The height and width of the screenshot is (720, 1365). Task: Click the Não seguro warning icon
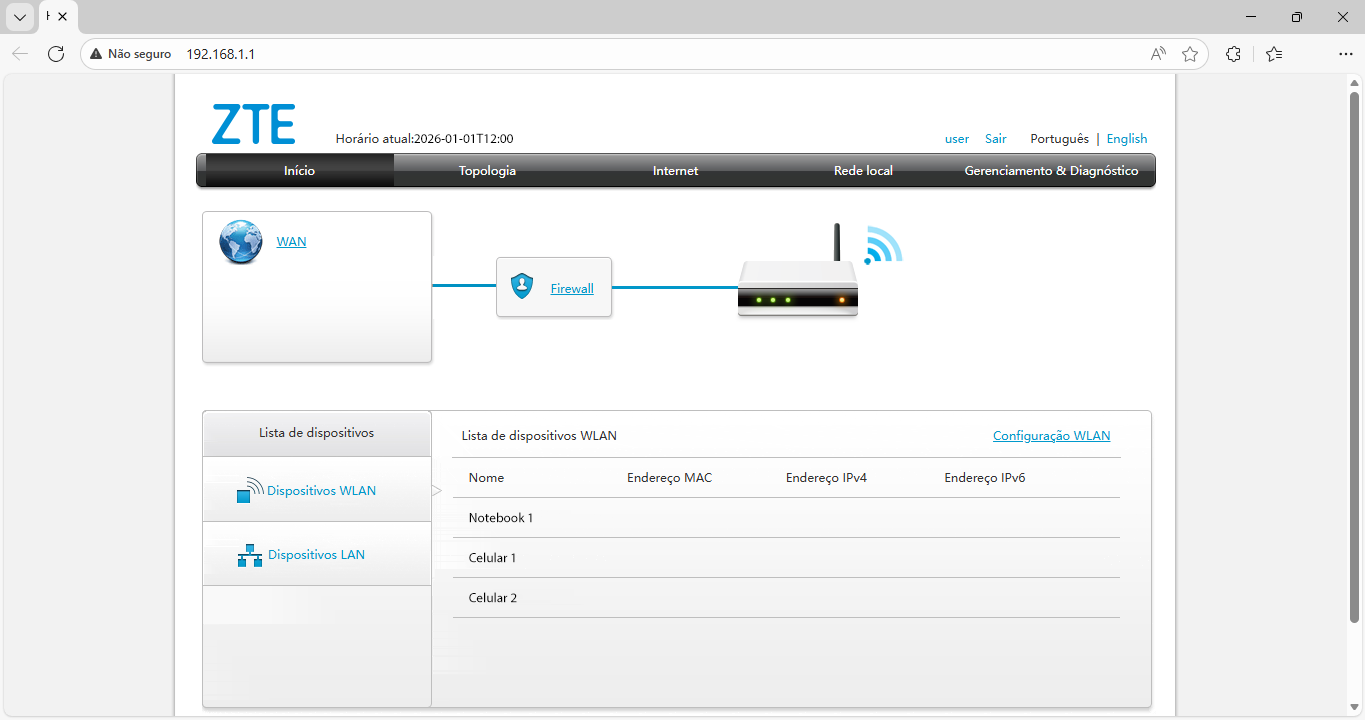[95, 53]
